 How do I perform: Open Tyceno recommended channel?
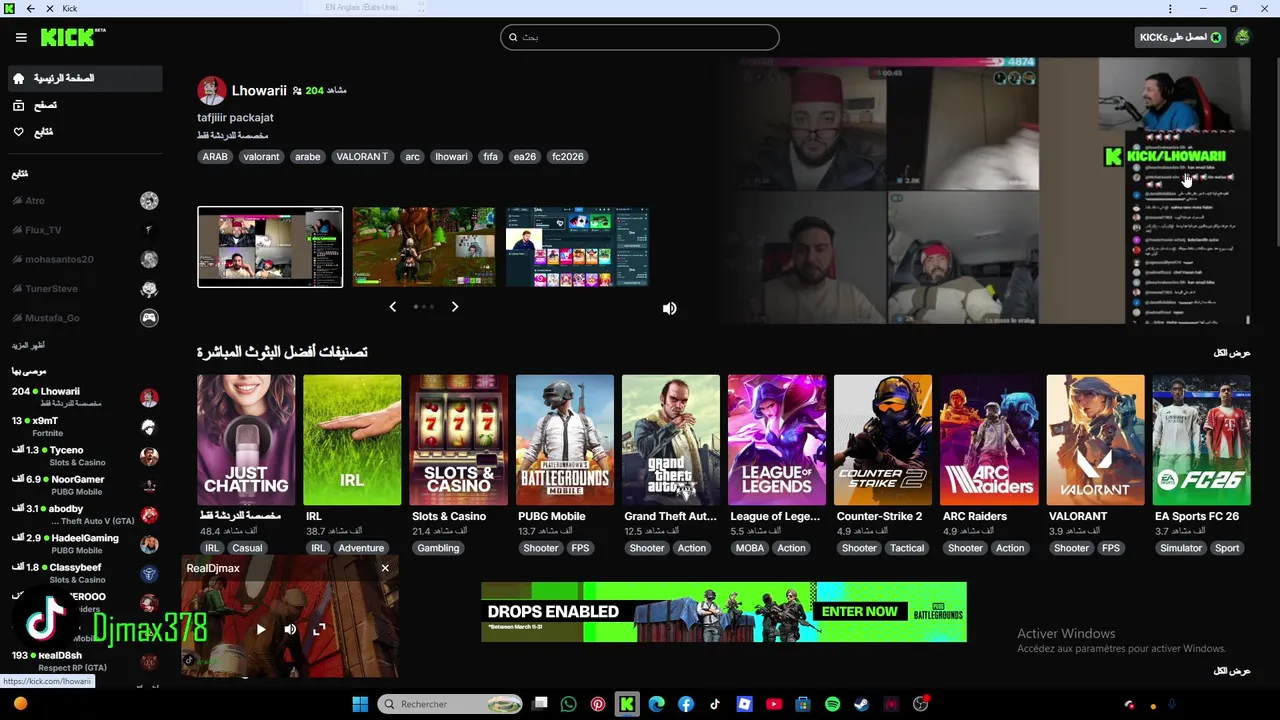click(85, 456)
